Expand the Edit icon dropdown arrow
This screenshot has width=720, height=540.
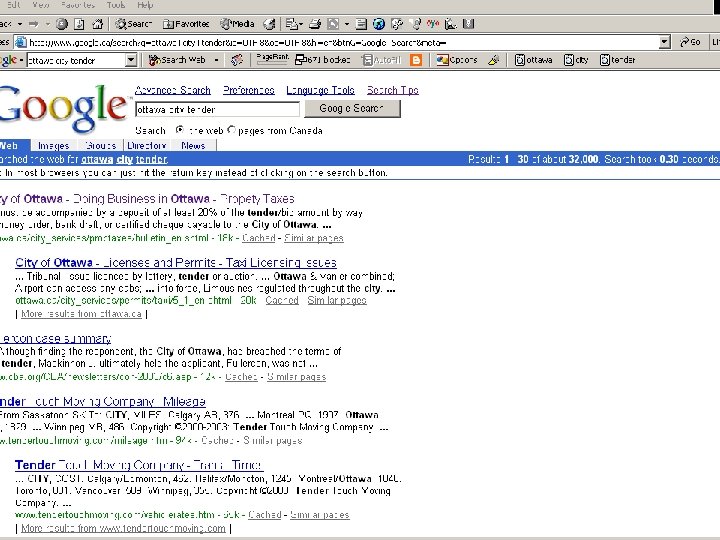[347, 24]
